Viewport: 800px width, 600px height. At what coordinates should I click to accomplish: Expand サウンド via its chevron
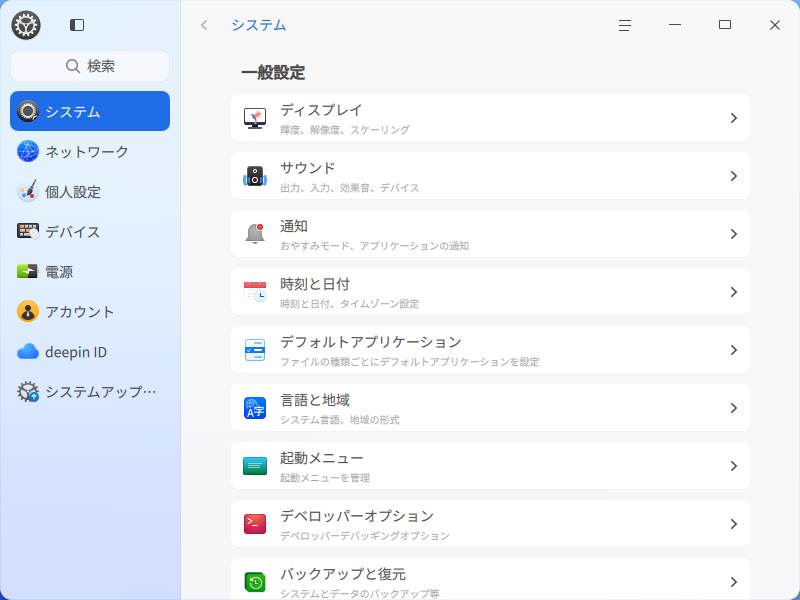click(x=734, y=176)
